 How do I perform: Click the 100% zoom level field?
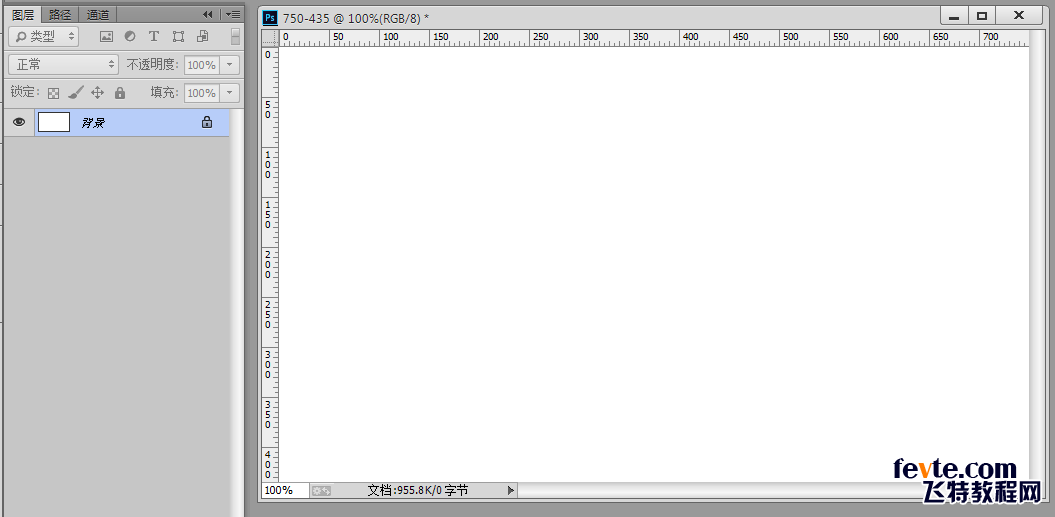(x=285, y=491)
